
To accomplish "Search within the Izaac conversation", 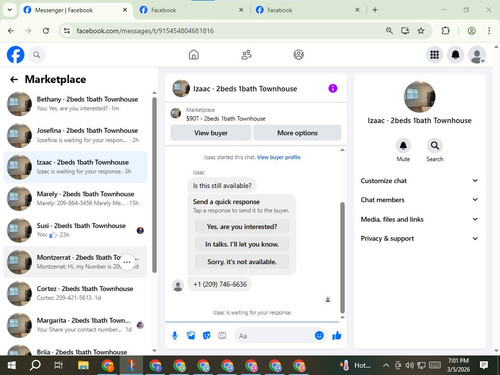I will click(x=435, y=146).
